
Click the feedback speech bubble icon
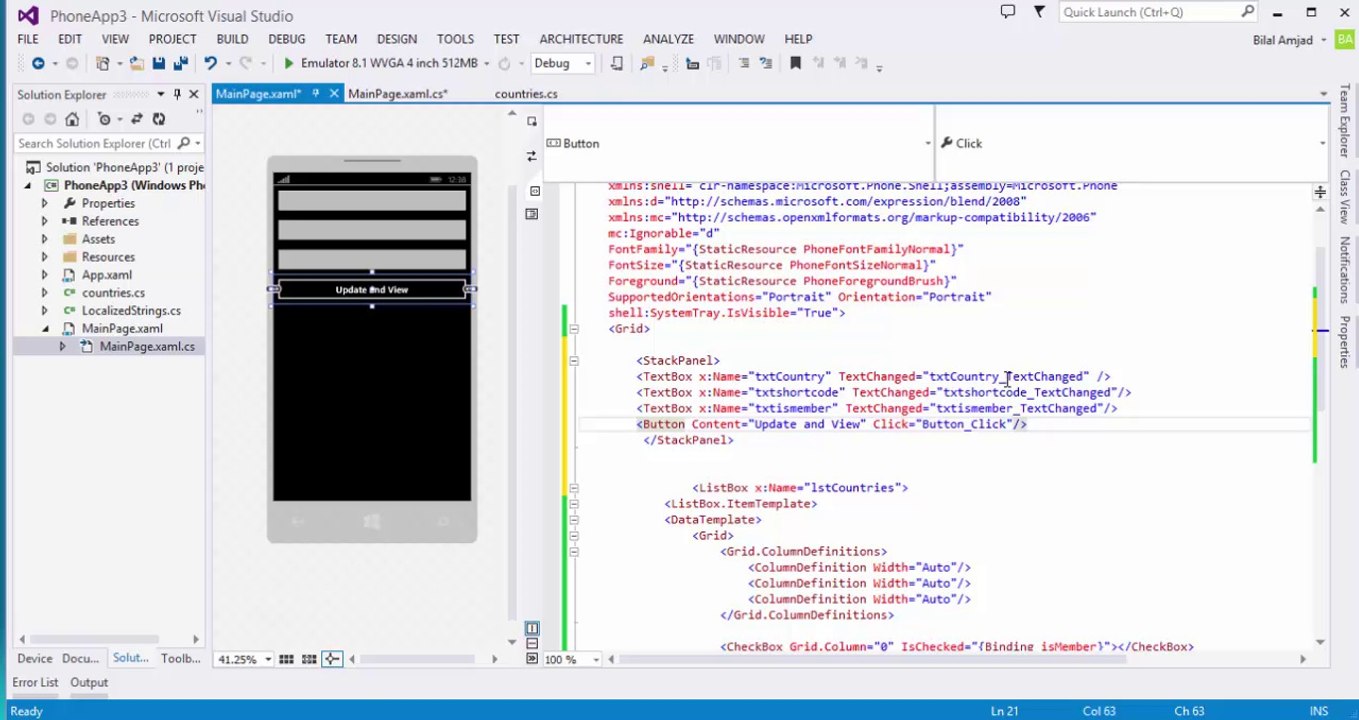(x=1008, y=12)
